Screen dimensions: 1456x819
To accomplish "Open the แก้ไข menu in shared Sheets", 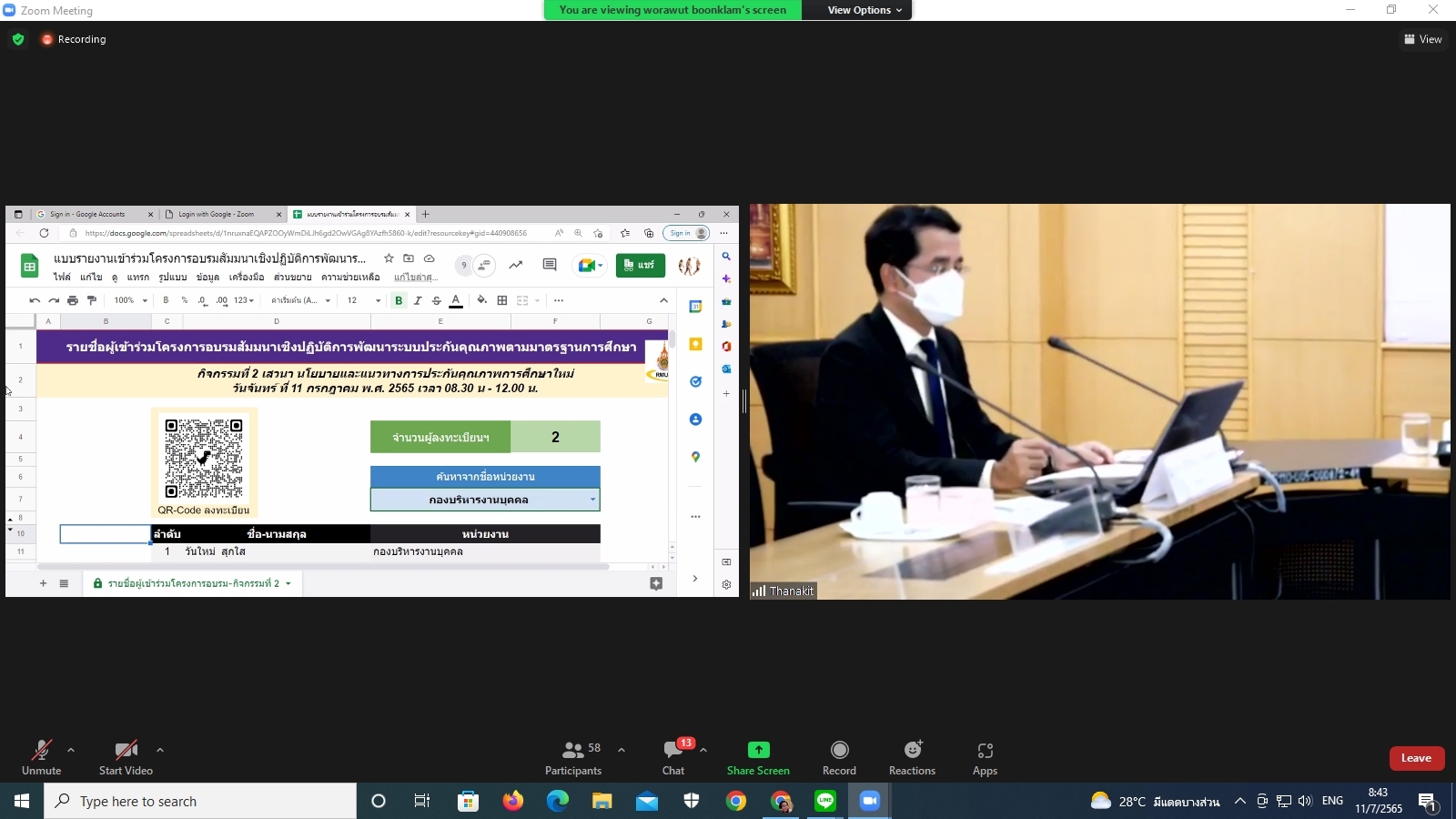I will 91,277.
